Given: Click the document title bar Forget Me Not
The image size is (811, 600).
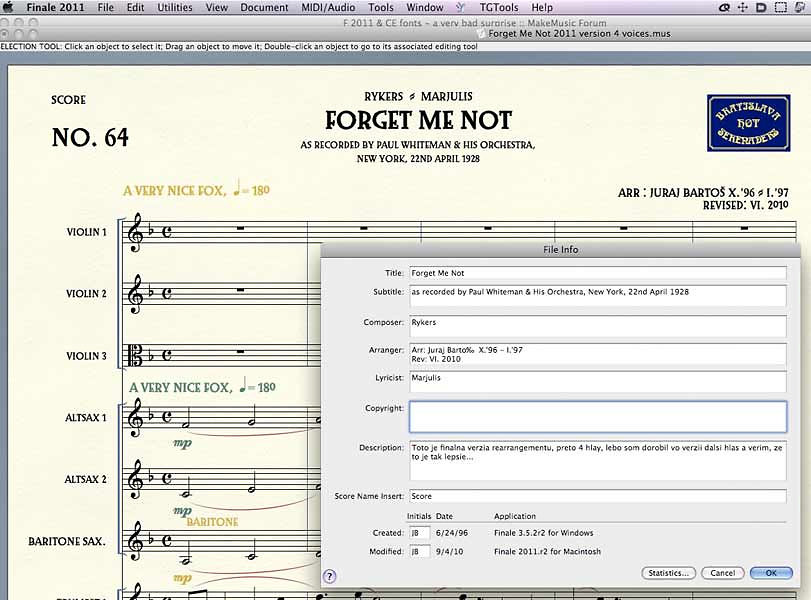Looking at the screenshot, I should pyautogui.click(x=579, y=34).
